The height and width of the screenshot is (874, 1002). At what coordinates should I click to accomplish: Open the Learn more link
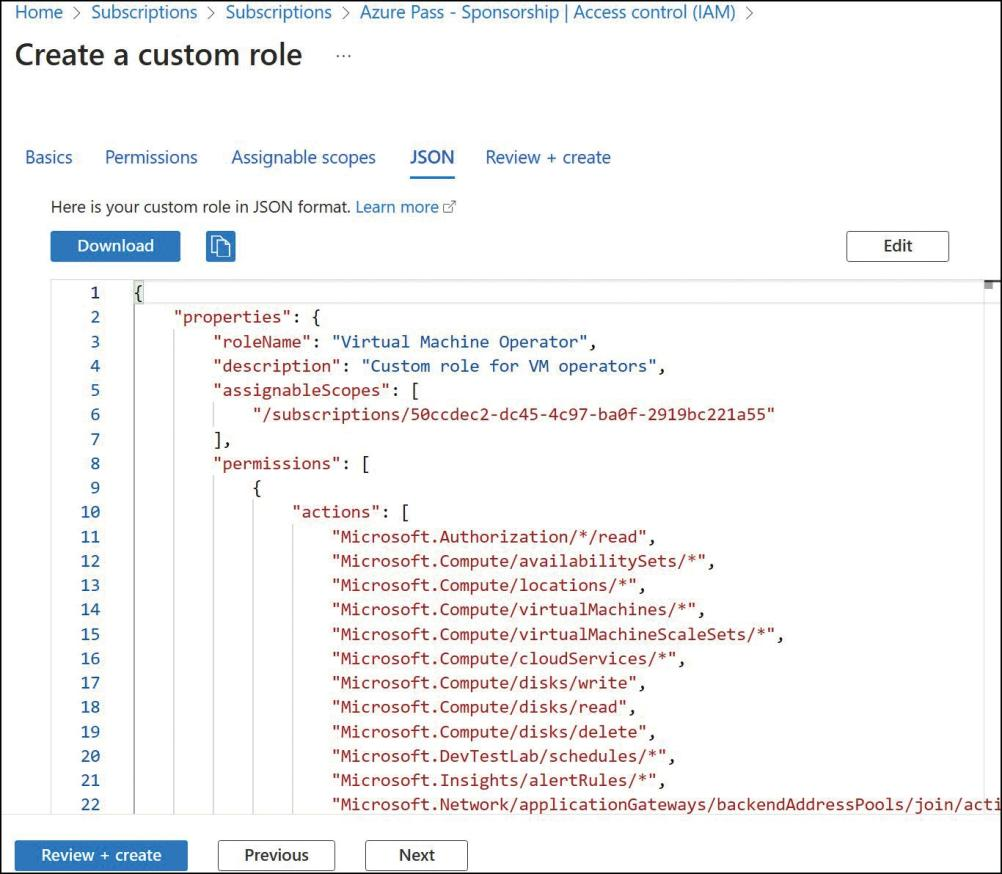[x=397, y=207]
